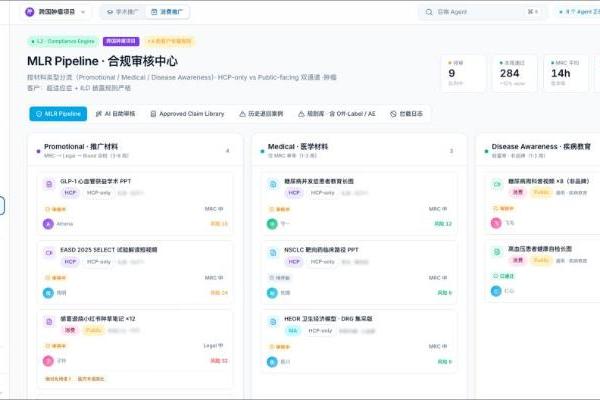The image size is (600, 400).
Task: Click the L2 · Compliance Engine badge
Action: point(63,41)
